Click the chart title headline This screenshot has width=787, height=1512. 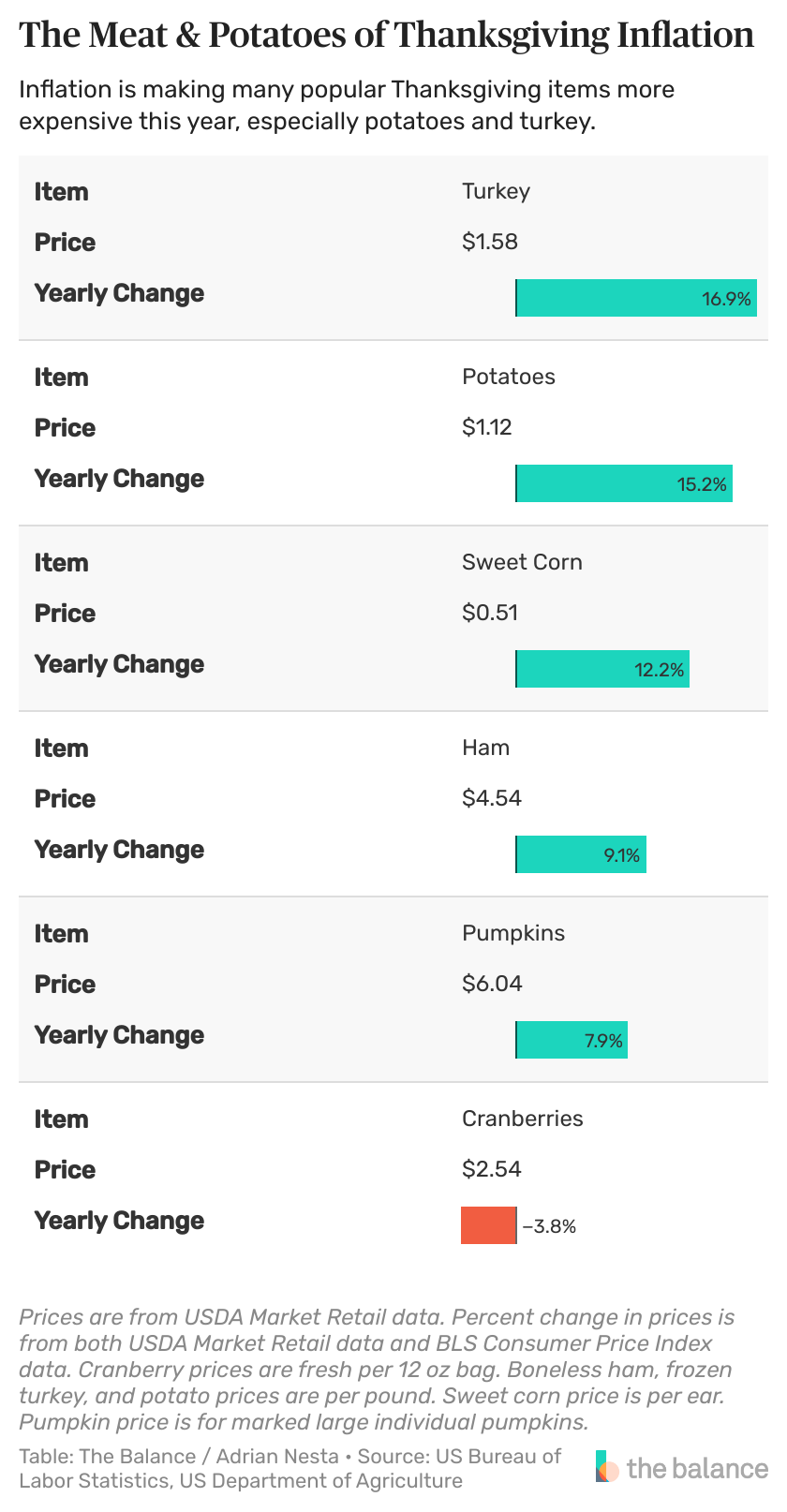pyautogui.click(x=386, y=36)
